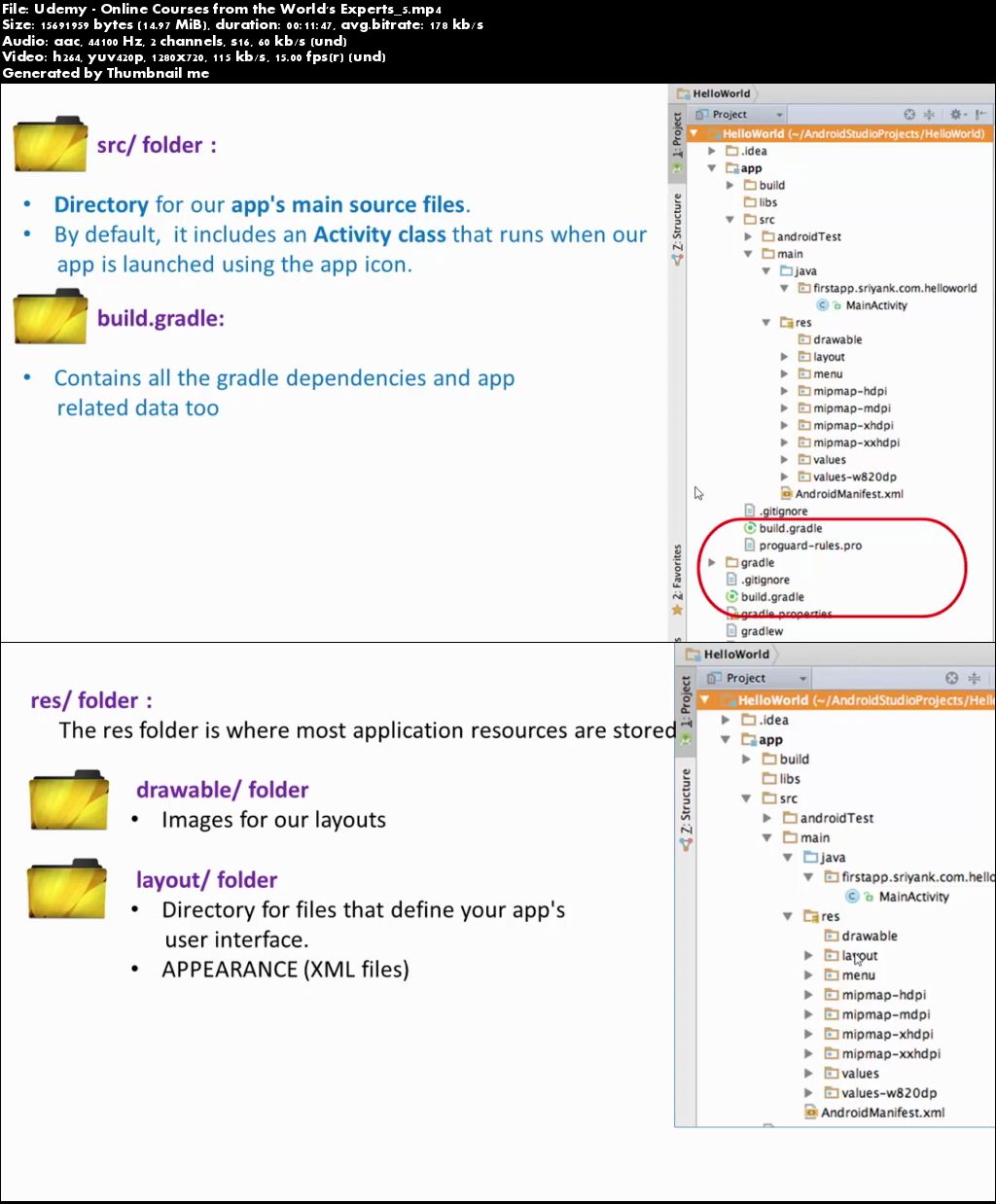Click the gradlew file icon
The image size is (996, 1204).
coord(732,631)
